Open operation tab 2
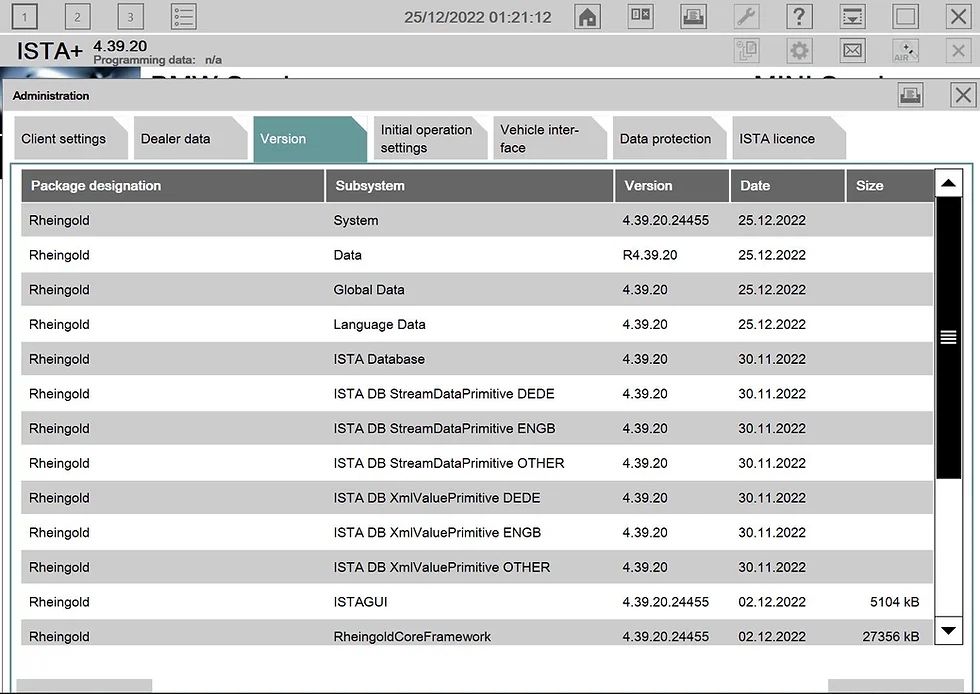980x694 pixels. coord(78,17)
